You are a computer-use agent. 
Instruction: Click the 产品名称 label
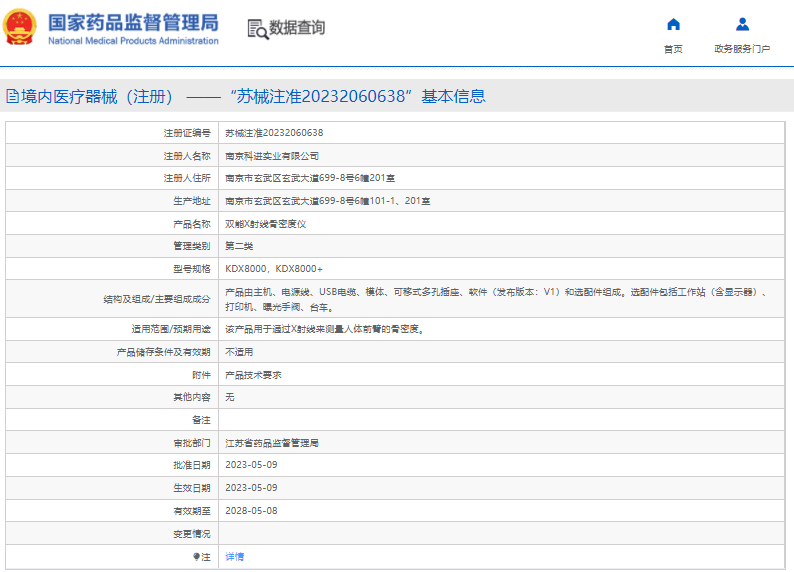coord(191,224)
